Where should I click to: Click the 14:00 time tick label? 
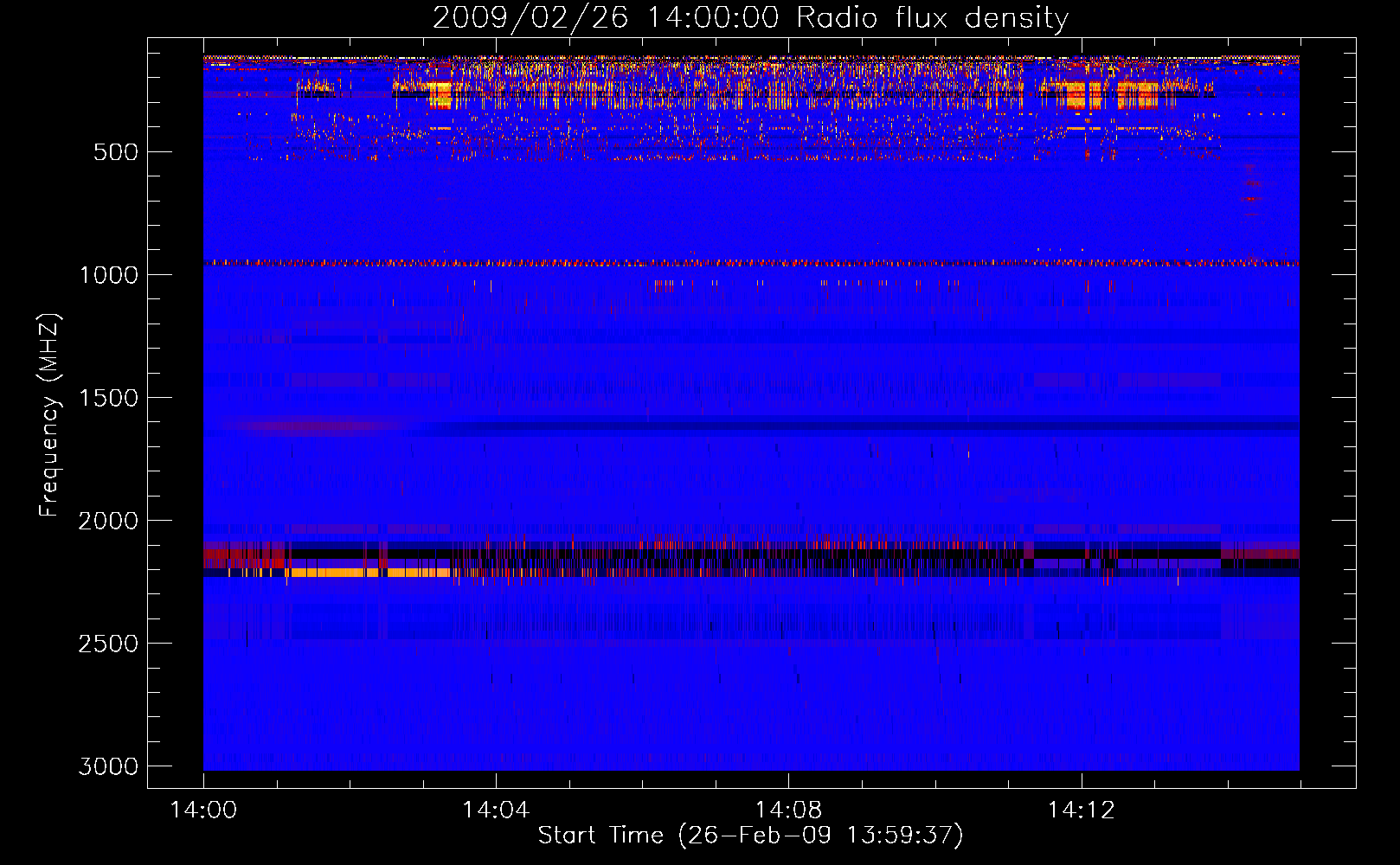203,811
